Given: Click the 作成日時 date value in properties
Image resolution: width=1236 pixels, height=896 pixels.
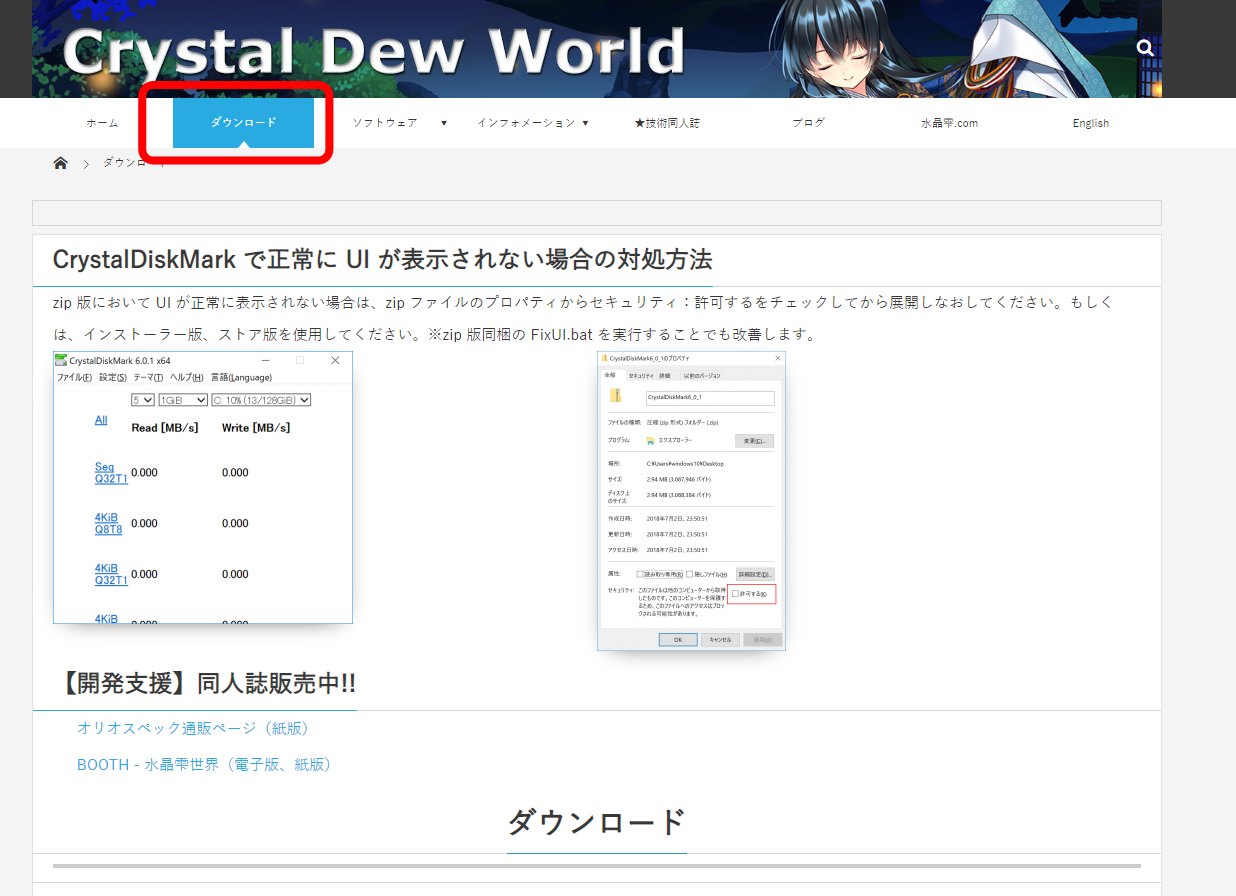Looking at the screenshot, I should coord(678,519).
